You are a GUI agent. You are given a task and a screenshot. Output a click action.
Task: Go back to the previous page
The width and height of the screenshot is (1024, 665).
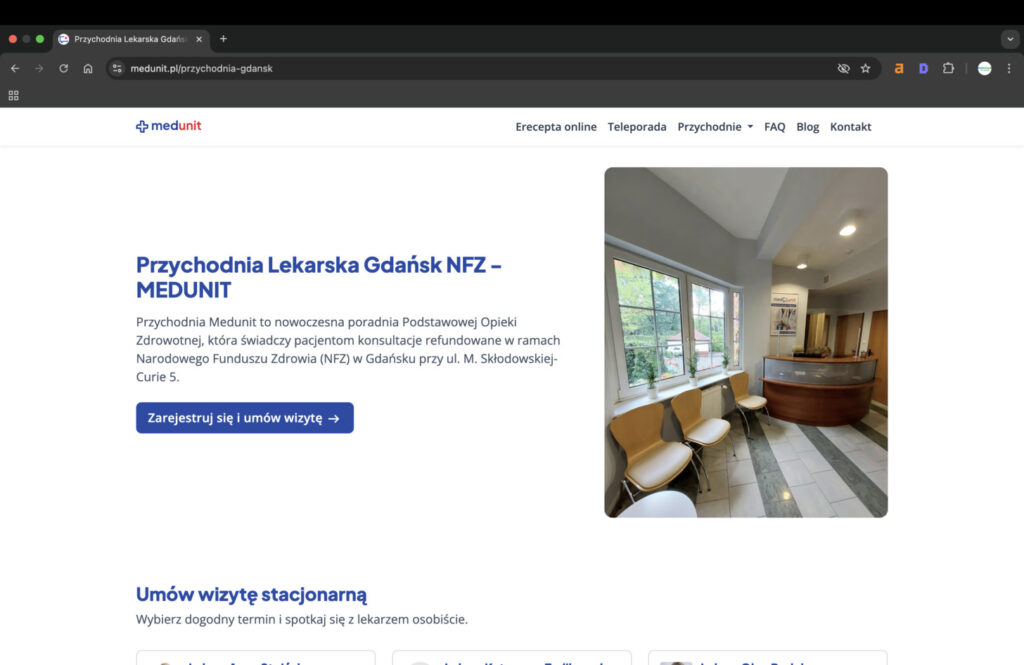[x=15, y=69]
